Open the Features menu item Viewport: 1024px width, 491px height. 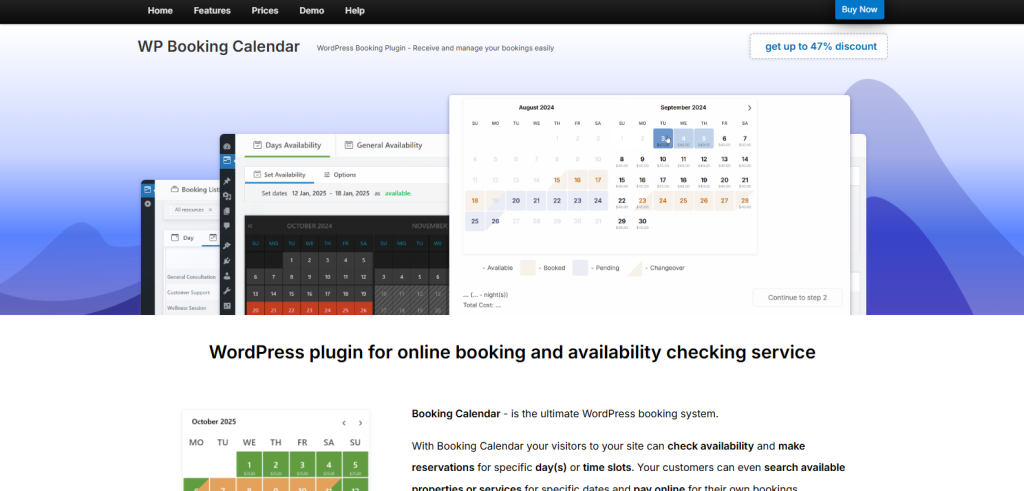pos(212,10)
